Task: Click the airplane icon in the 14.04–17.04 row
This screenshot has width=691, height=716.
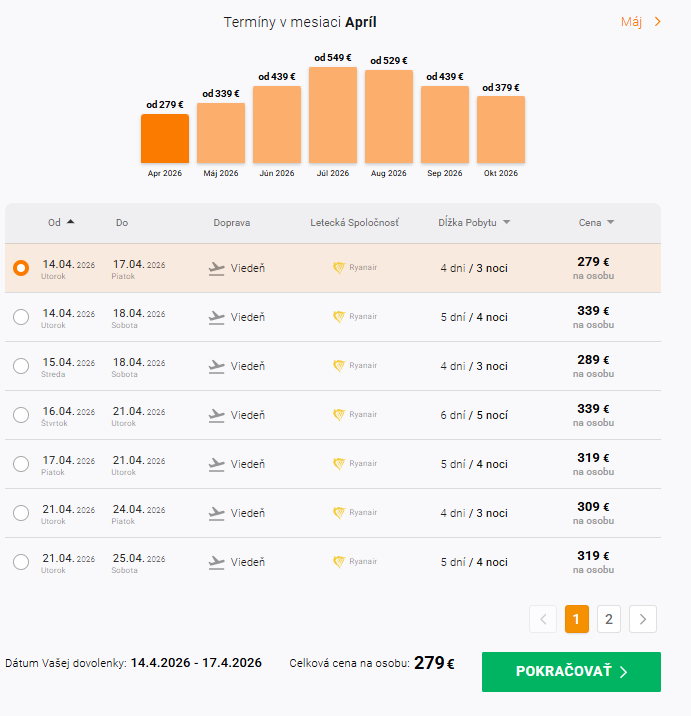Action: (x=217, y=268)
